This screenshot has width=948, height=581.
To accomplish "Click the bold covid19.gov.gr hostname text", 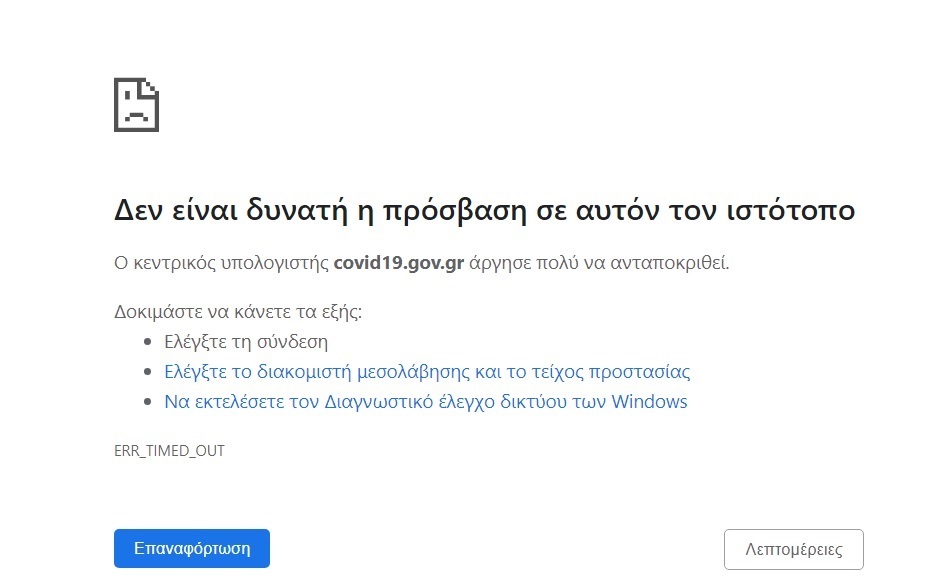I will click(x=398, y=262).
